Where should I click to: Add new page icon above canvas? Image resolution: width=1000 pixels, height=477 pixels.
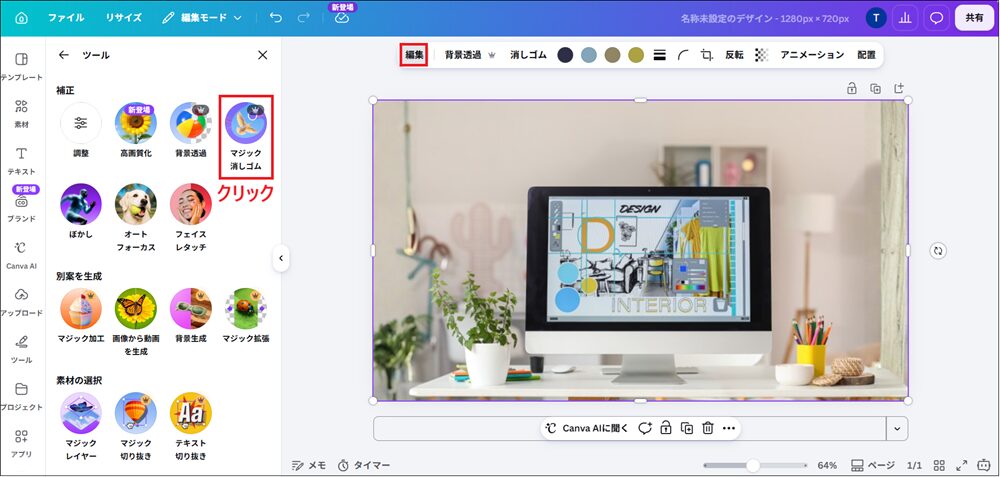[899, 89]
